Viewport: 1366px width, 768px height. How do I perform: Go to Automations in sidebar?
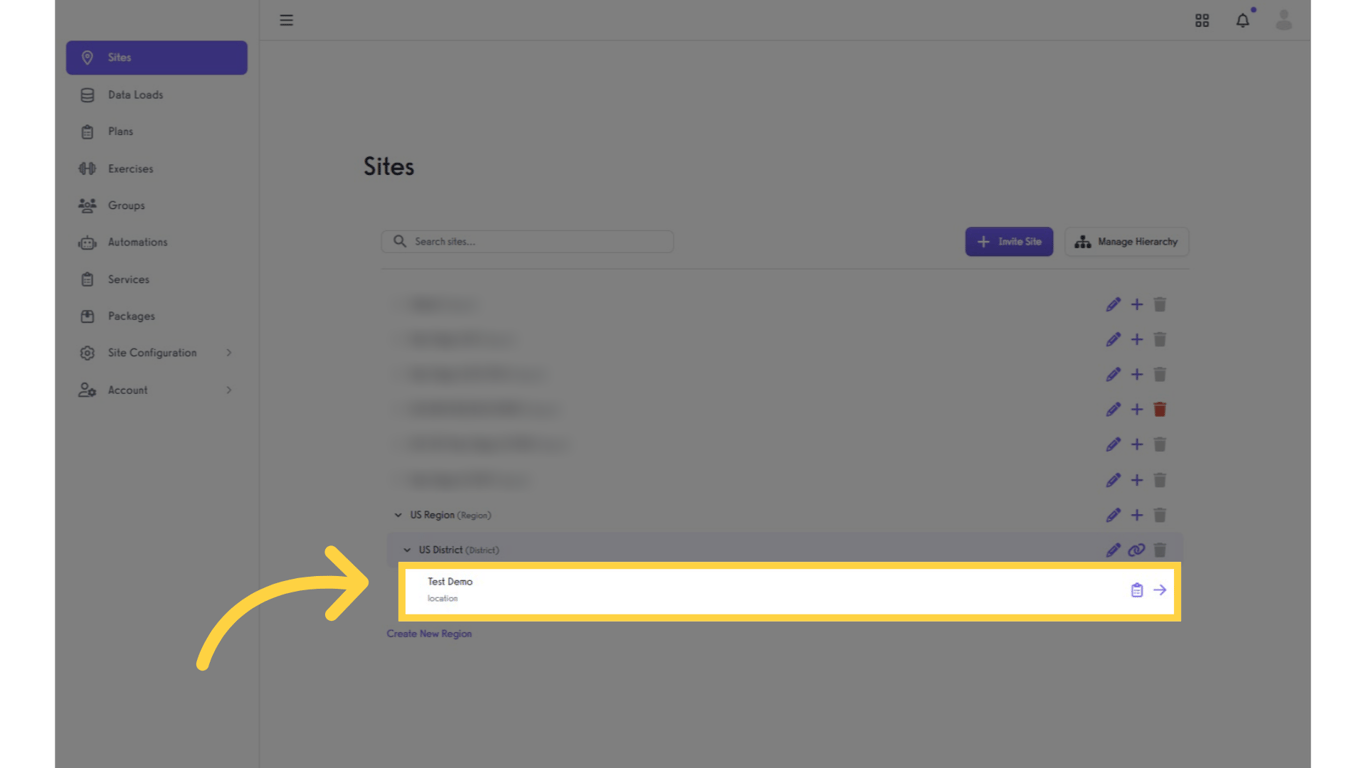coord(137,242)
